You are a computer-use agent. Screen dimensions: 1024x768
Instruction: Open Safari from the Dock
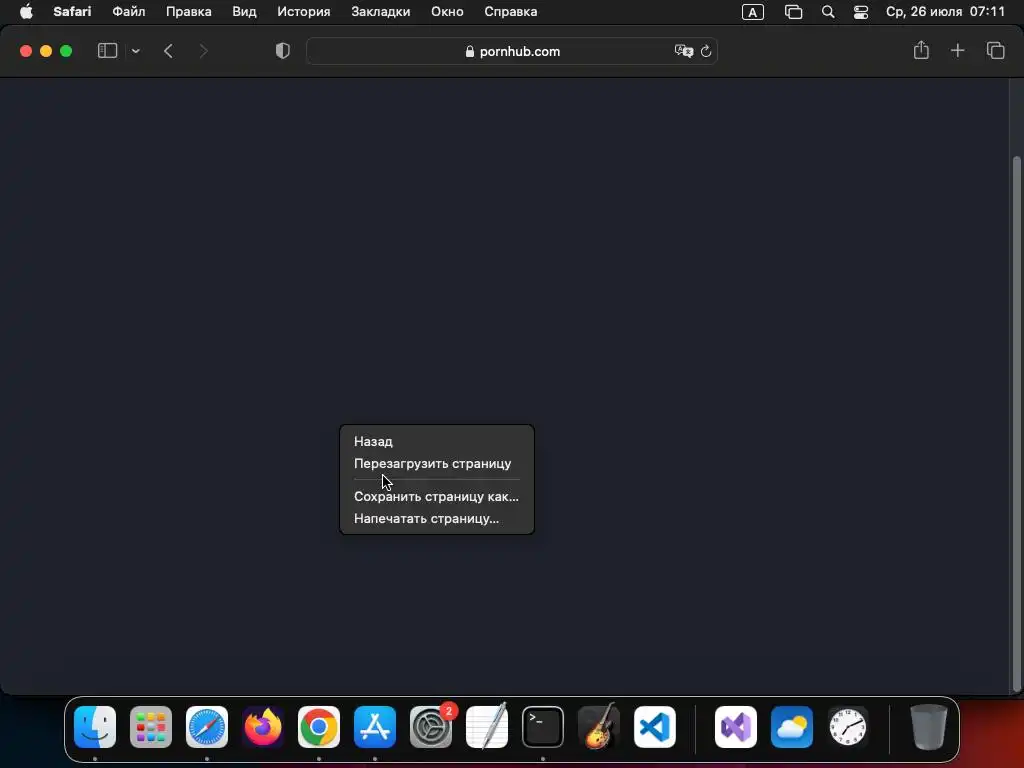click(x=207, y=727)
